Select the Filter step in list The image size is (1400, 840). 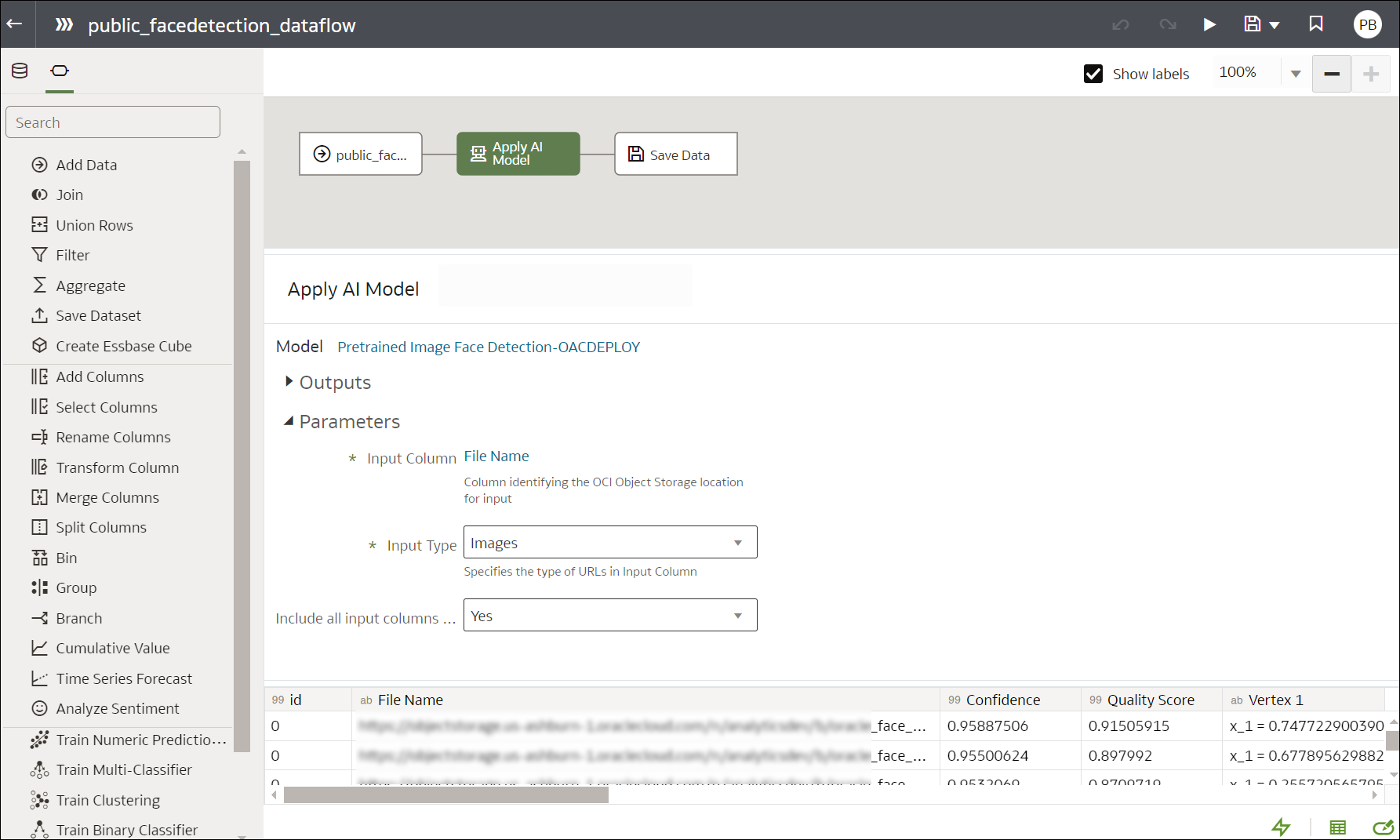pyautogui.click(x=72, y=255)
